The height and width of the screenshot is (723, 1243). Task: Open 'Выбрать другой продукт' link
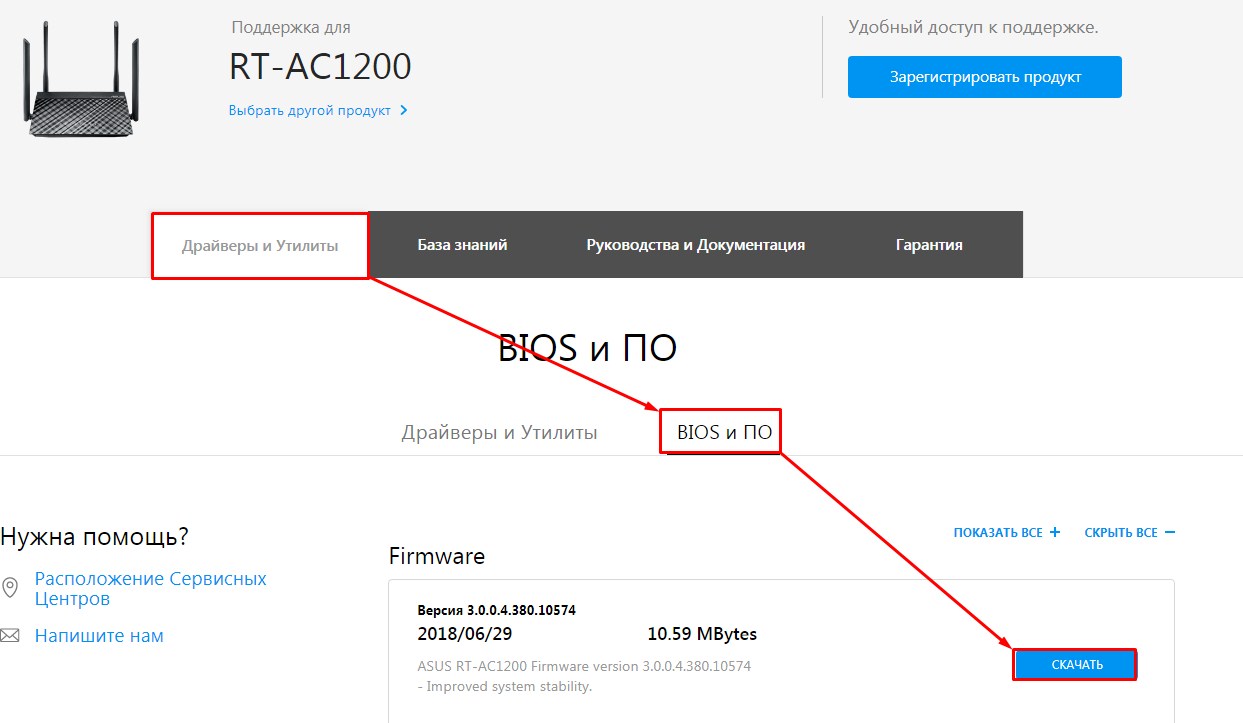point(309,110)
